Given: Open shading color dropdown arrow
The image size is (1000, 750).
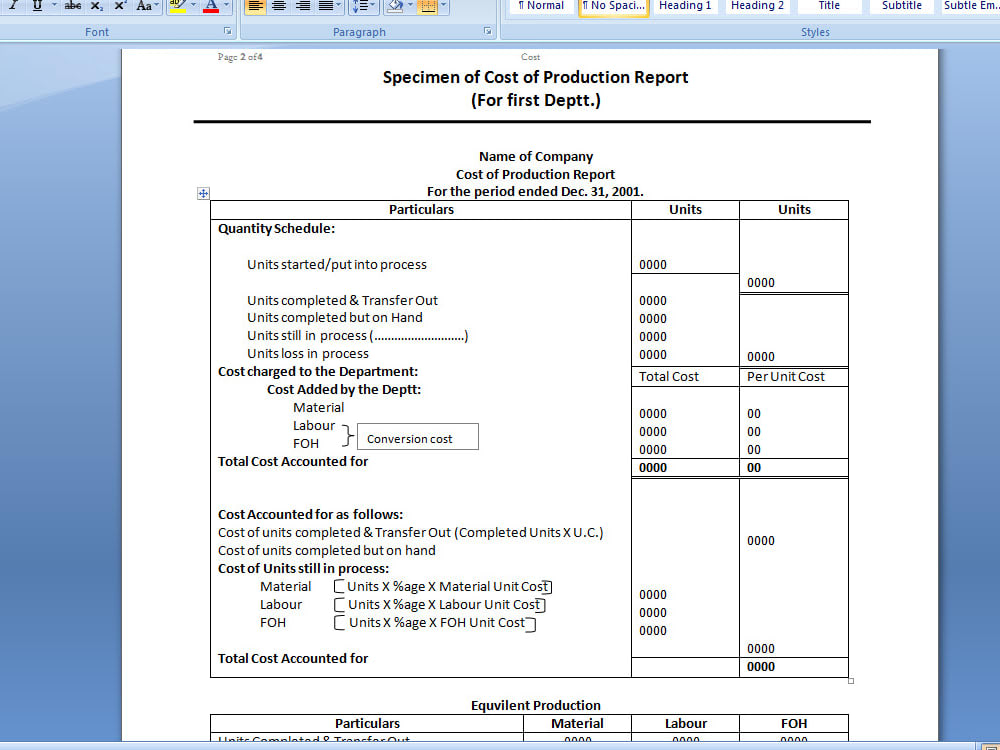Looking at the screenshot, I should pos(410,5).
